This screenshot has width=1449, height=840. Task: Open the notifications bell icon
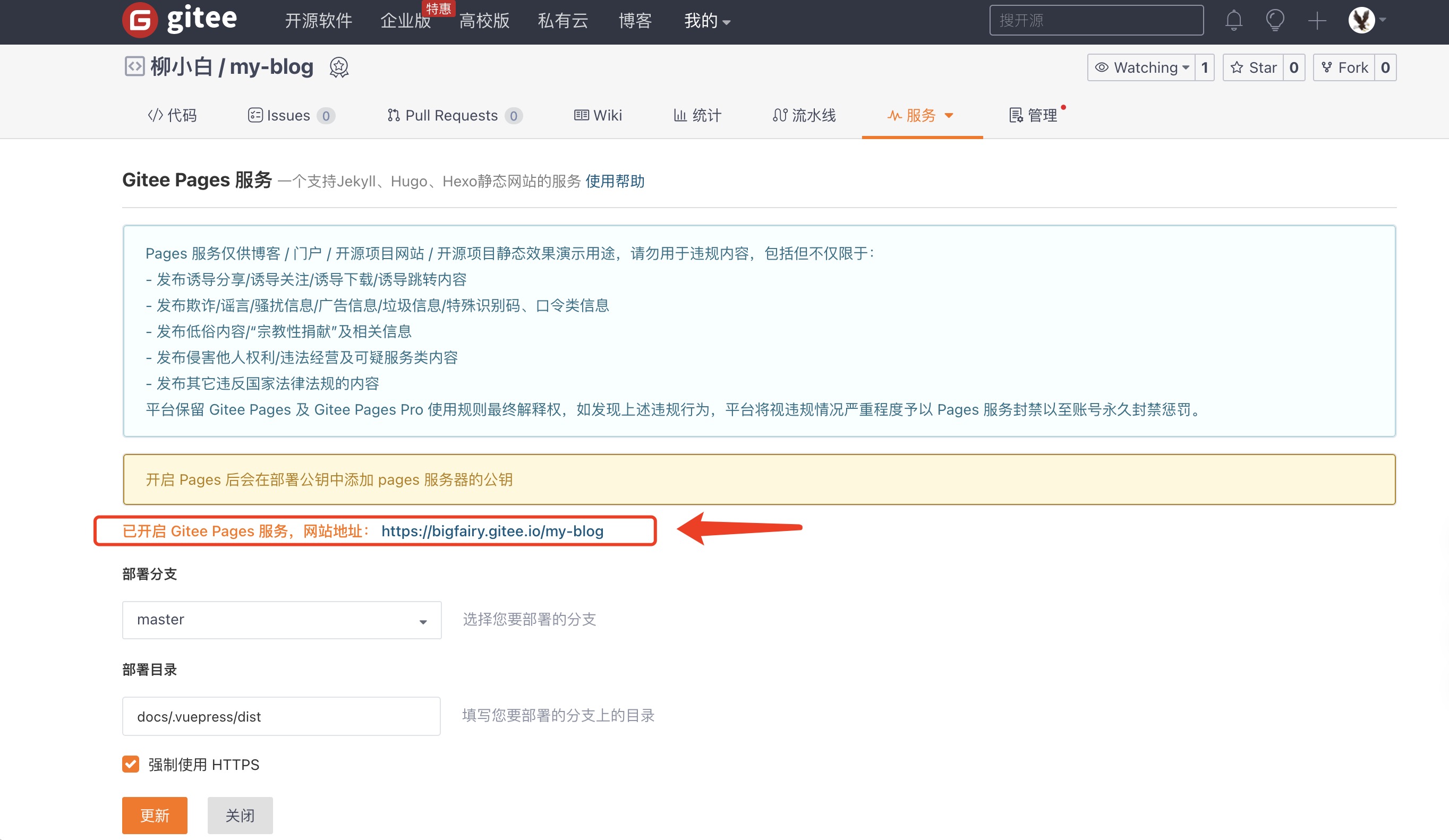tap(1233, 20)
